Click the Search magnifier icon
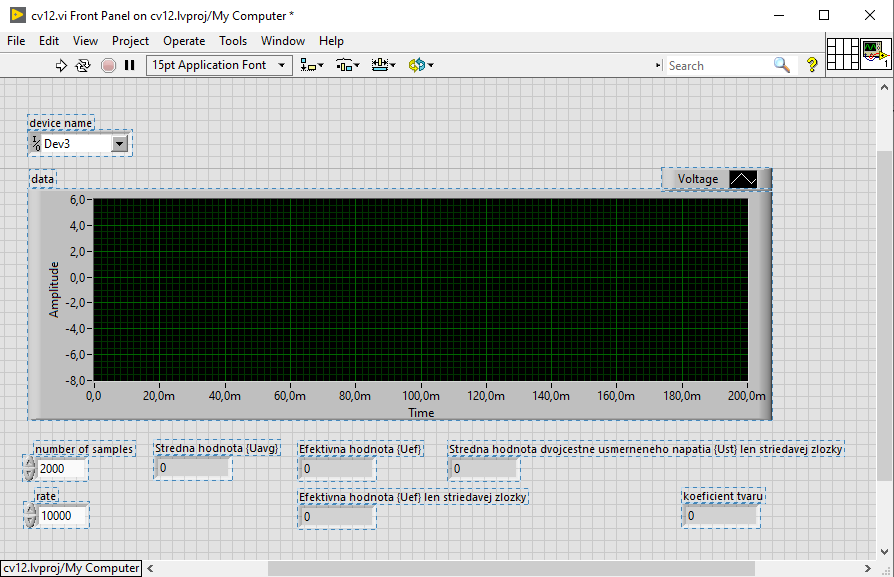Screen dimensions: 894x577 [782, 65]
